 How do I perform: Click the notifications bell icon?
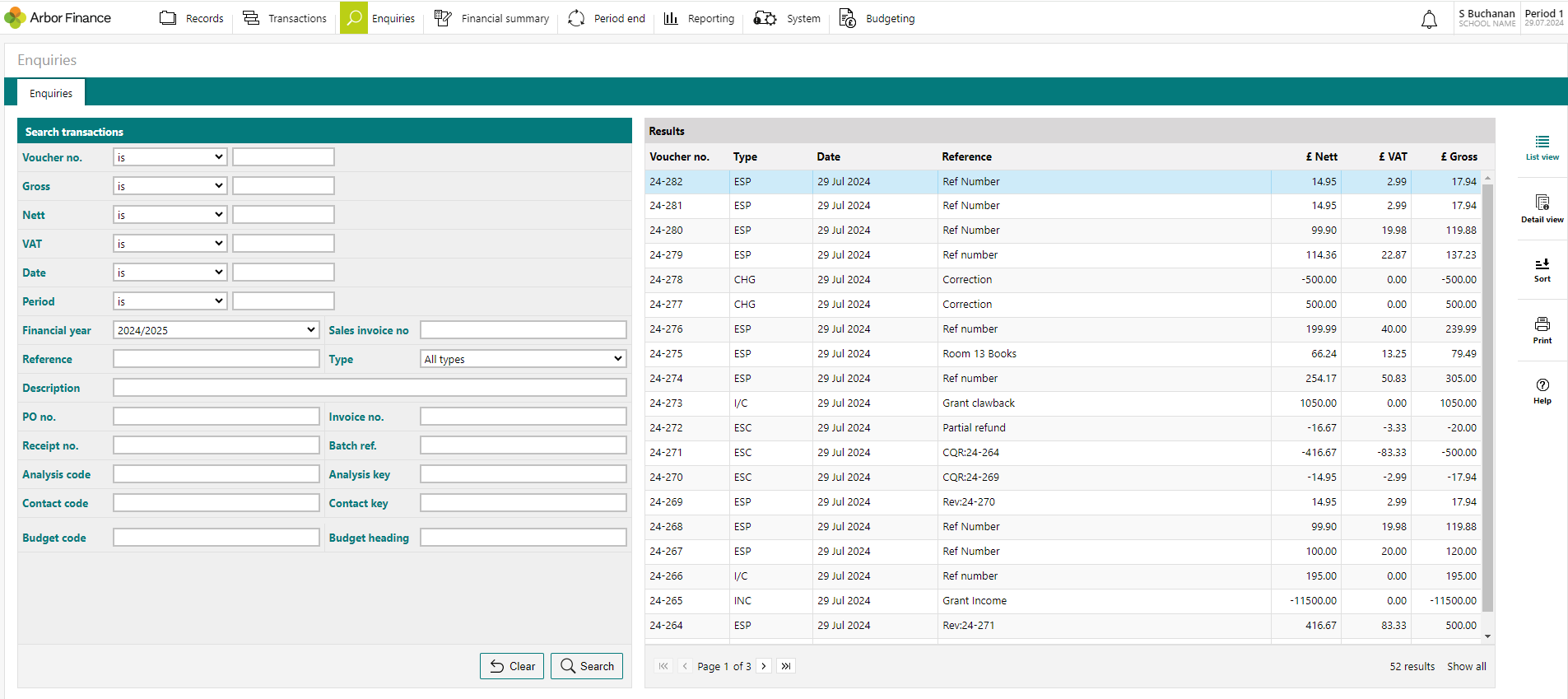pos(1429,19)
